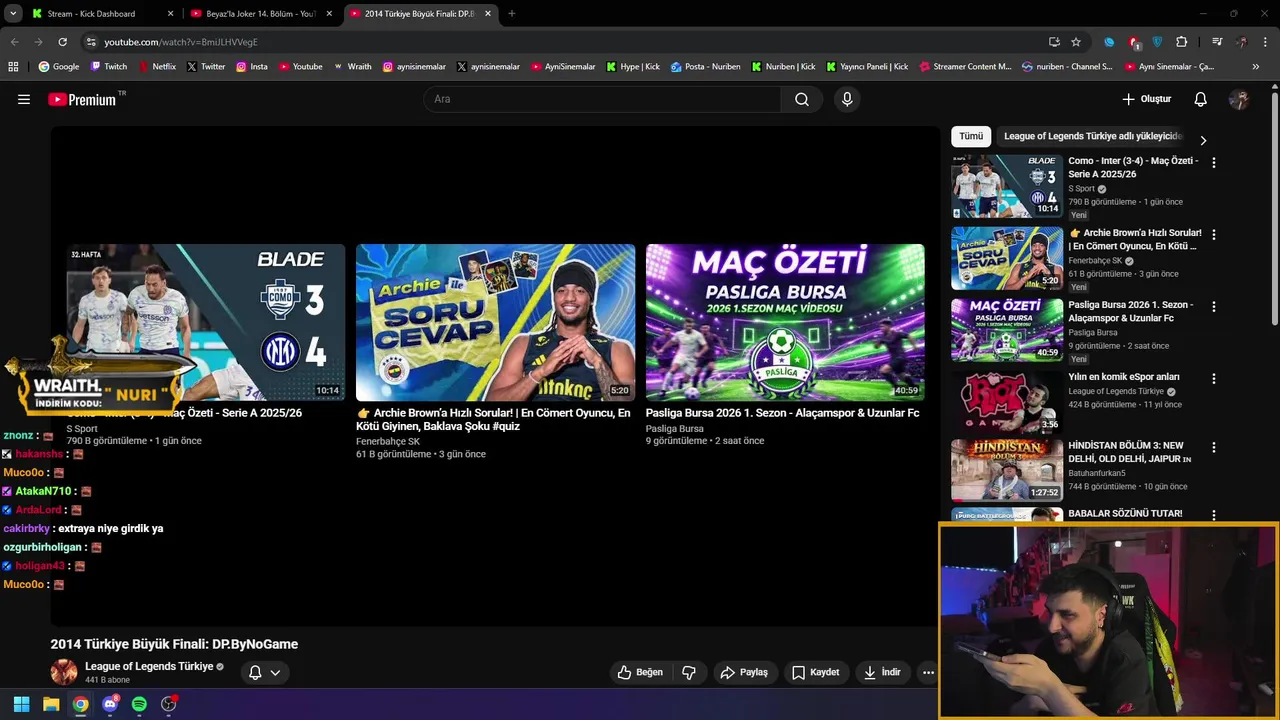Click the Chrome address bar URL
The width and height of the screenshot is (1280, 720).
point(181,42)
